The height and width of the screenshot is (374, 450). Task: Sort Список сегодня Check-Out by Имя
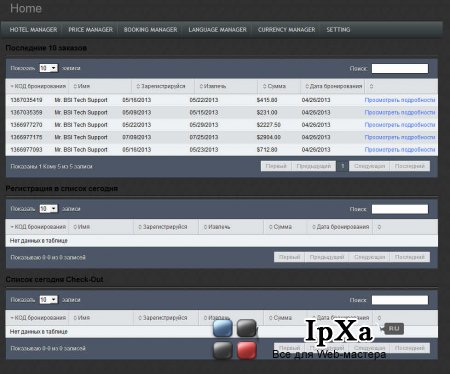pyautogui.click(x=82, y=318)
